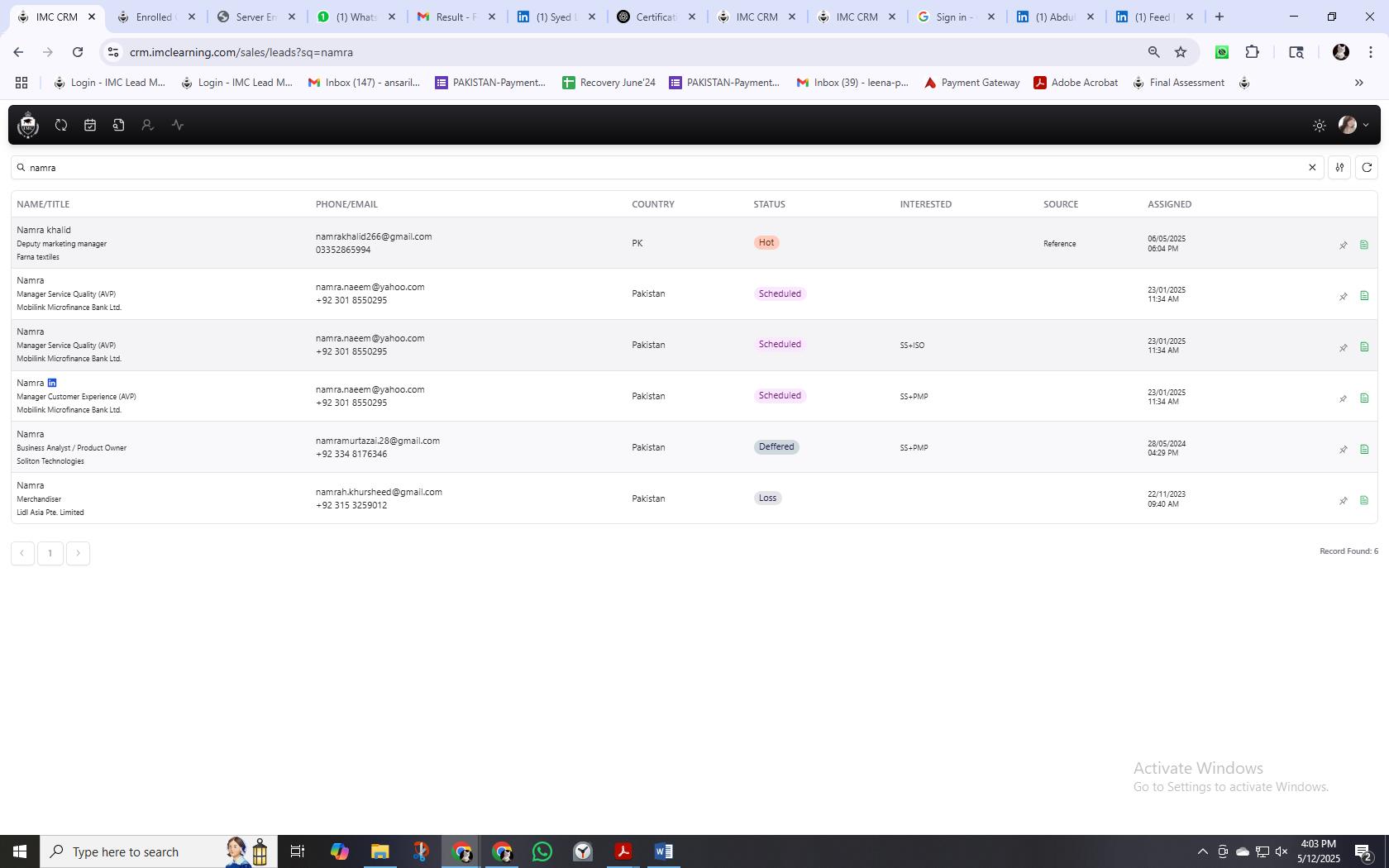Switch to the WhatsApp browser tab
1389x868 pixels.
356,17
